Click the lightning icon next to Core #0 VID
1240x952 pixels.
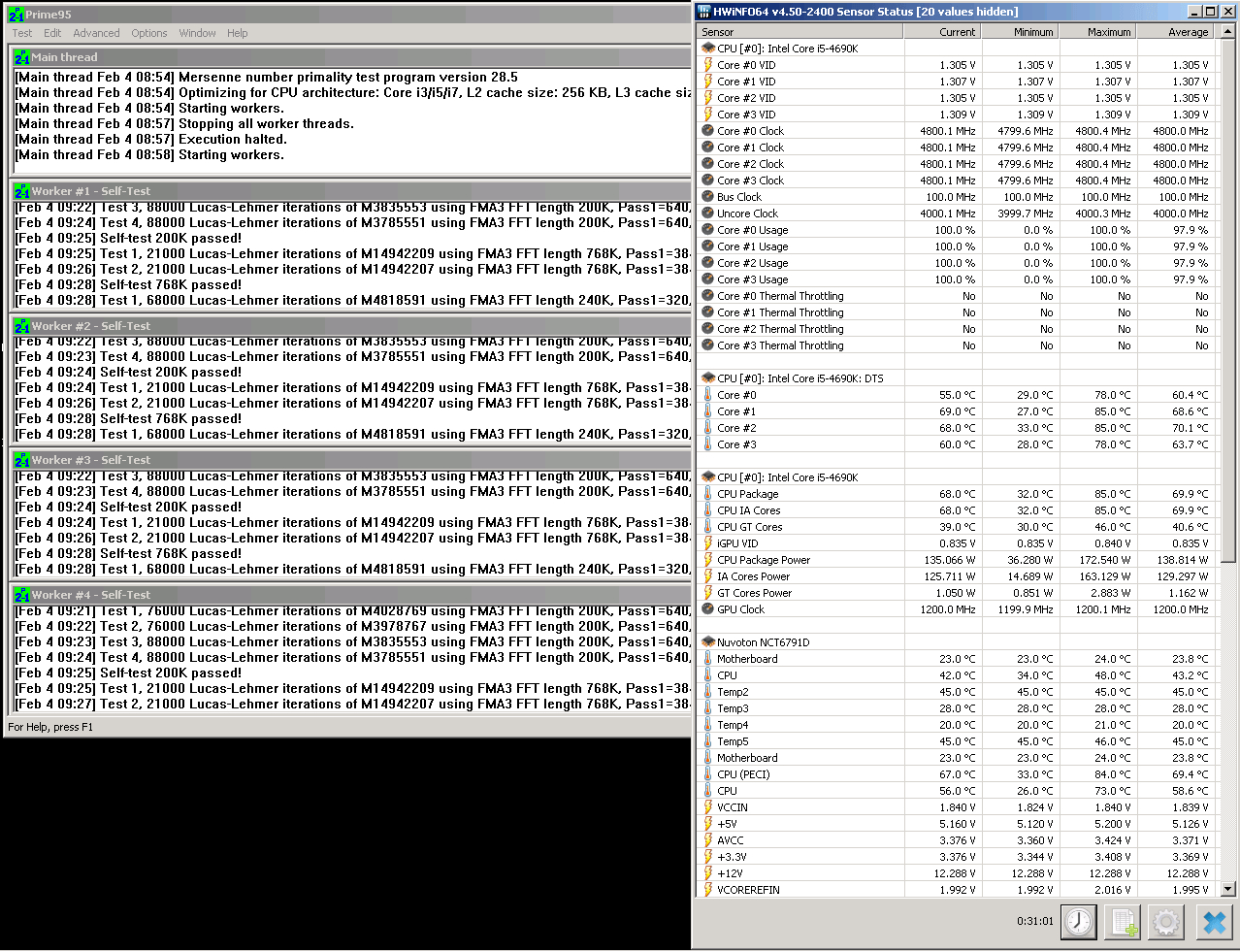coord(708,65)
